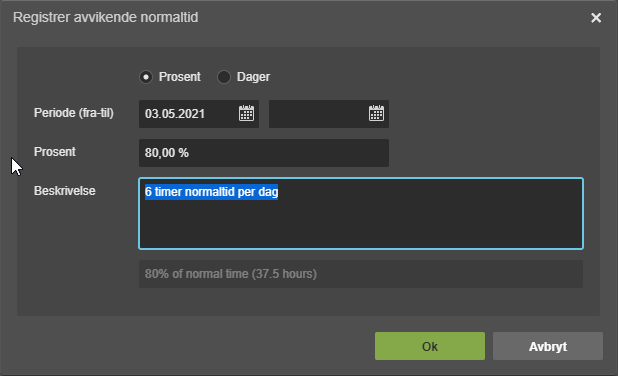Image resolution: width=618 pixels, height=376 pixels.
Task: Click the 'Periode (fra-til)' label
Action: click(74, 113)
